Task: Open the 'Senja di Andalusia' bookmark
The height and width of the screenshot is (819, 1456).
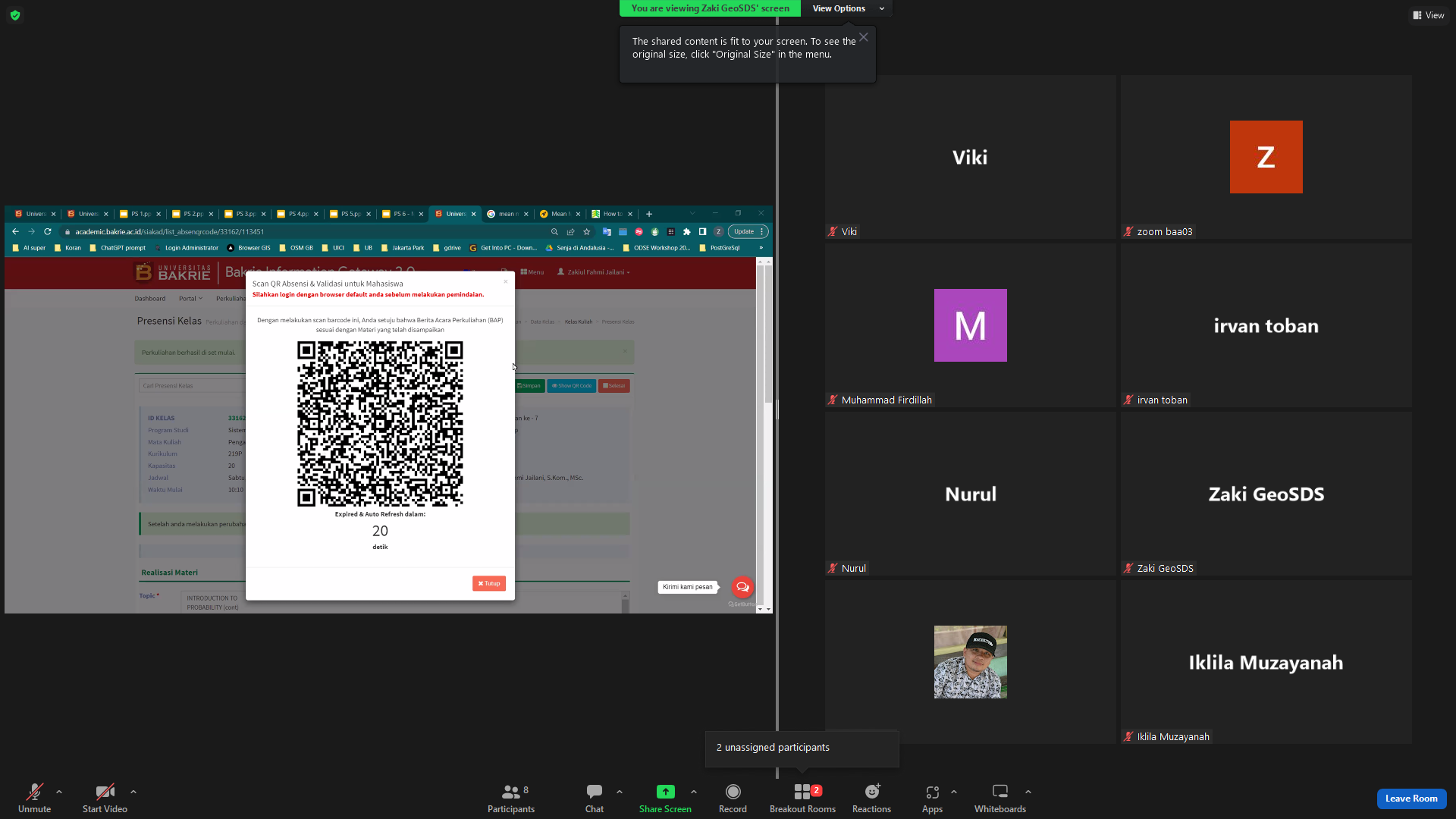Action: (x=579, y=248)
